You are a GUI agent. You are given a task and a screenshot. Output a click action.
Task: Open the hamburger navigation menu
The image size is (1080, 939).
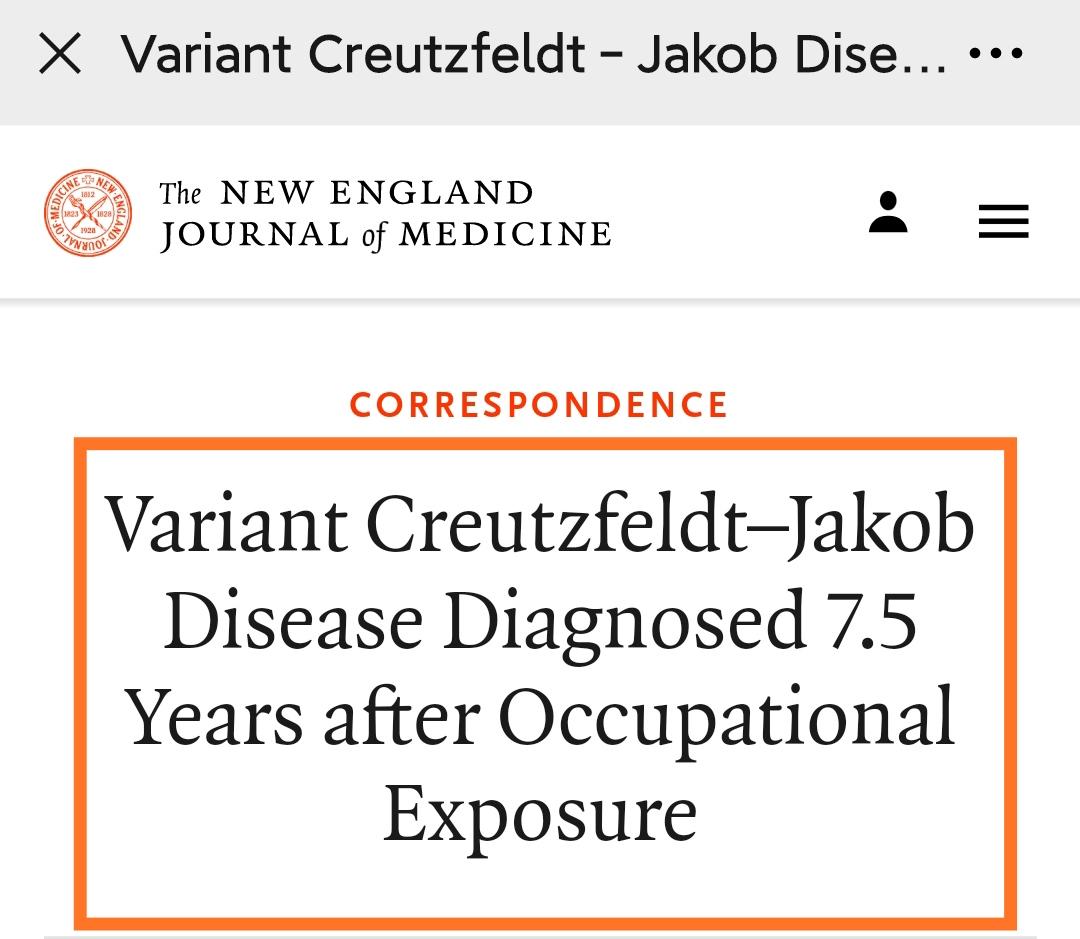(x=1003, y=221)
